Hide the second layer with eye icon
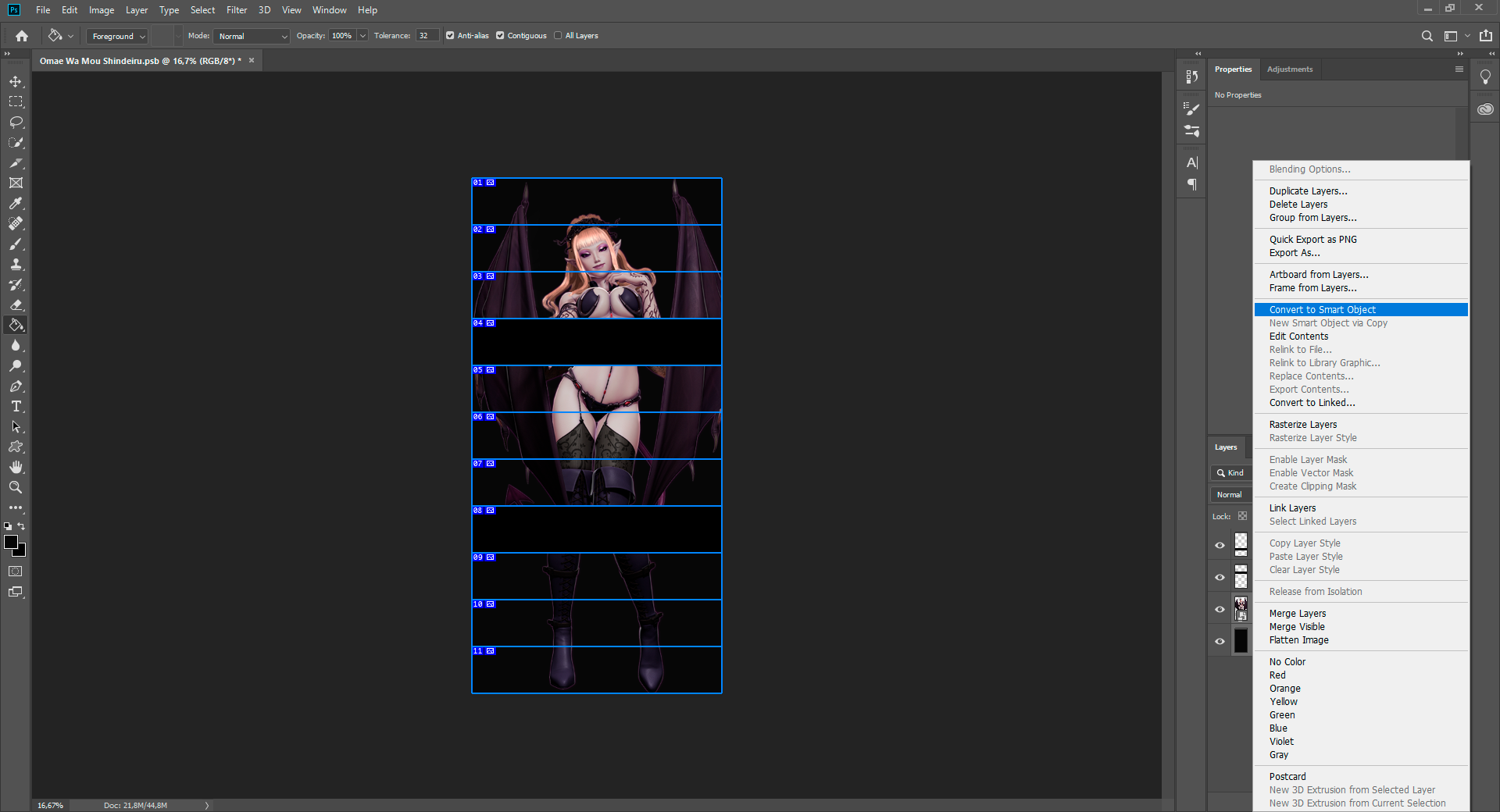This screenshot has height=812, width=1500. (1220, 577)
